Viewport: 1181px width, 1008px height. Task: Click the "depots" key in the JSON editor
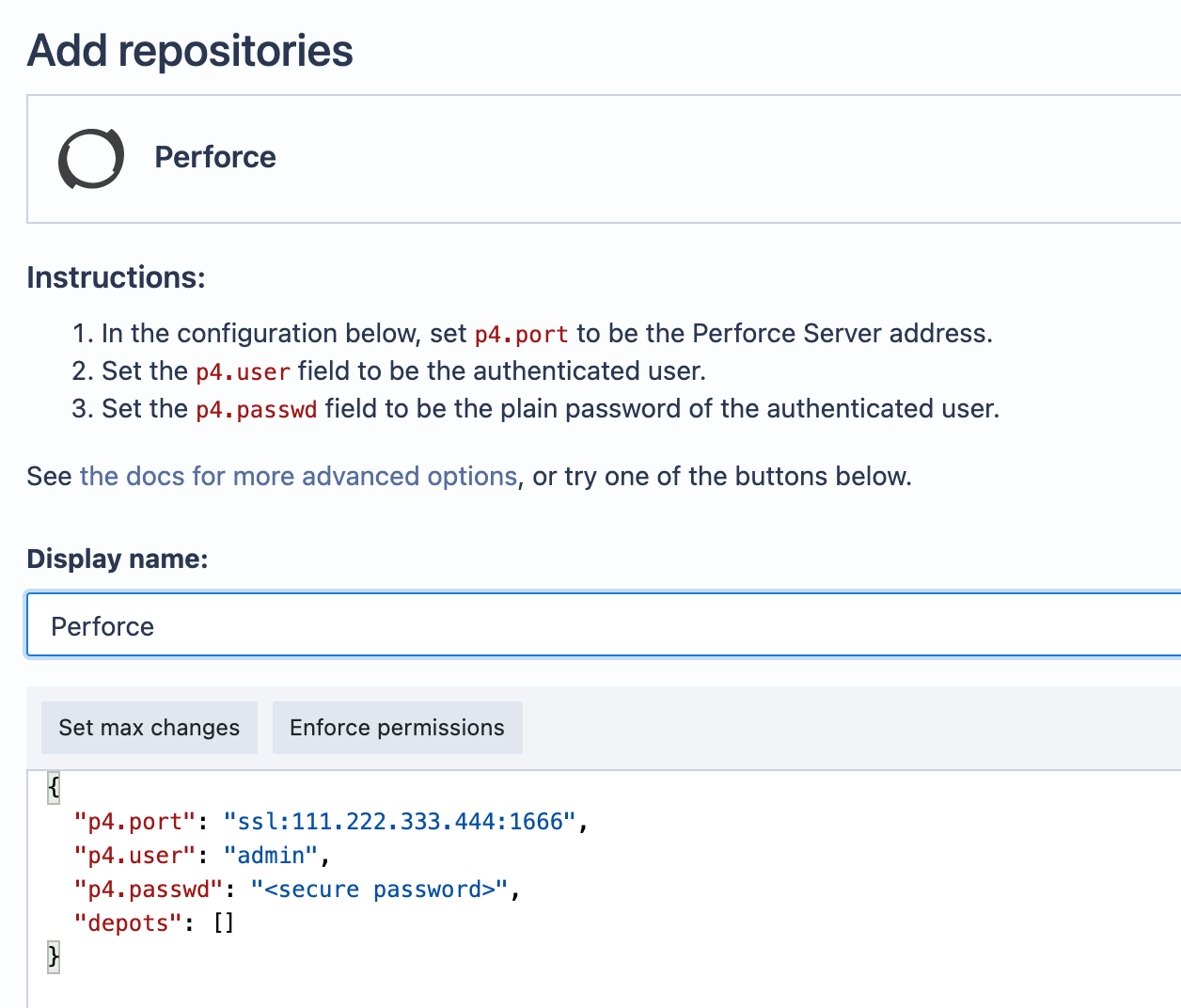pyautogui.click(x=127, y=923)
